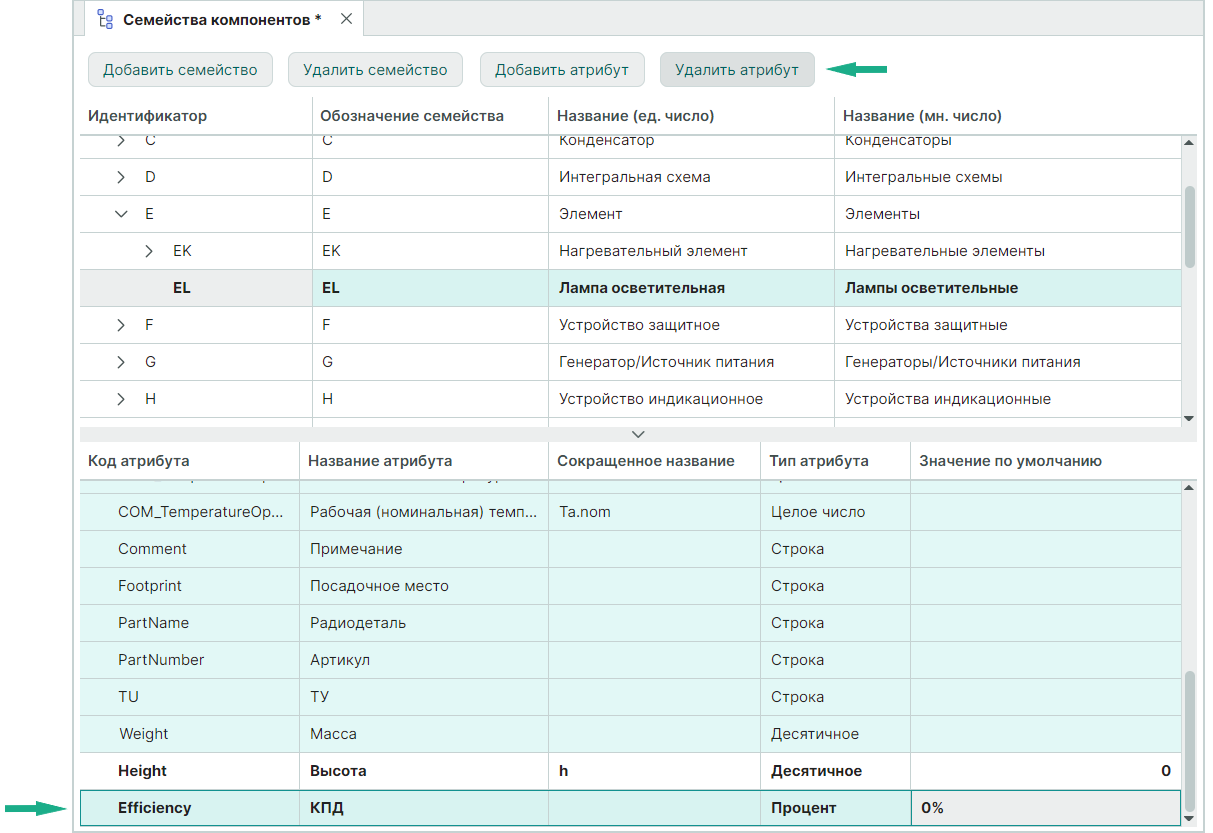Expand the H family row
Viewport: 1213px width, 833px height.
pyautogui.click(x=121, y=399)
